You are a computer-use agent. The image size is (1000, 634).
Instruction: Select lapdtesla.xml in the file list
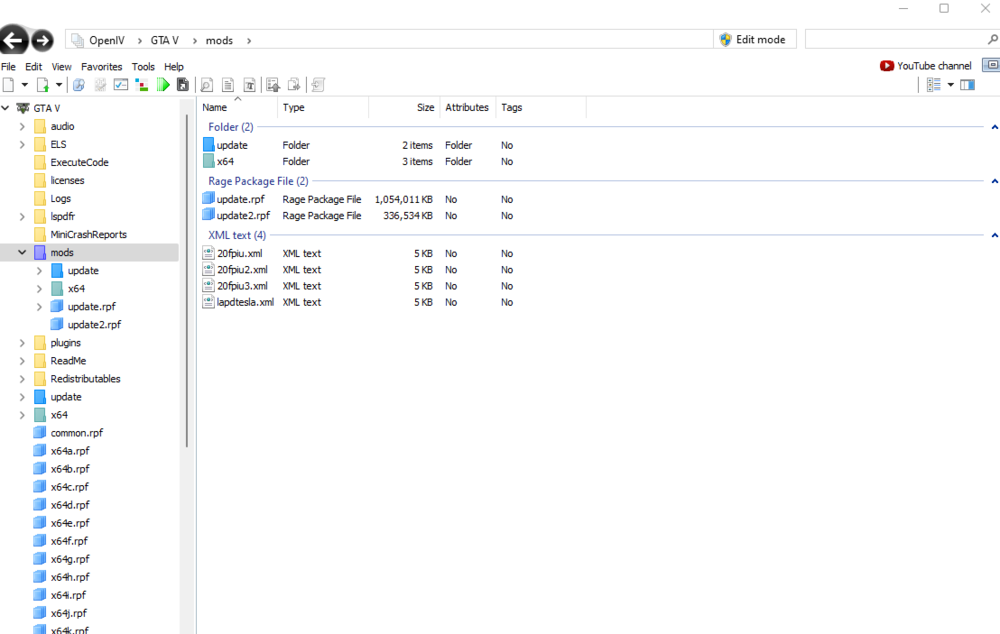(x=243, y=301)
